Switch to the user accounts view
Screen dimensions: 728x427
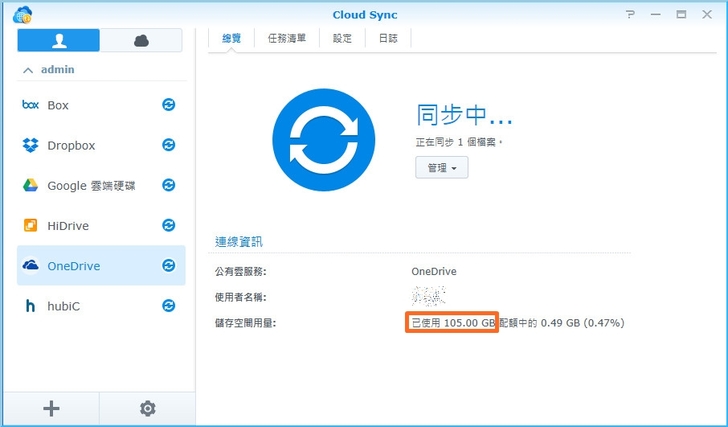[59, 40]
